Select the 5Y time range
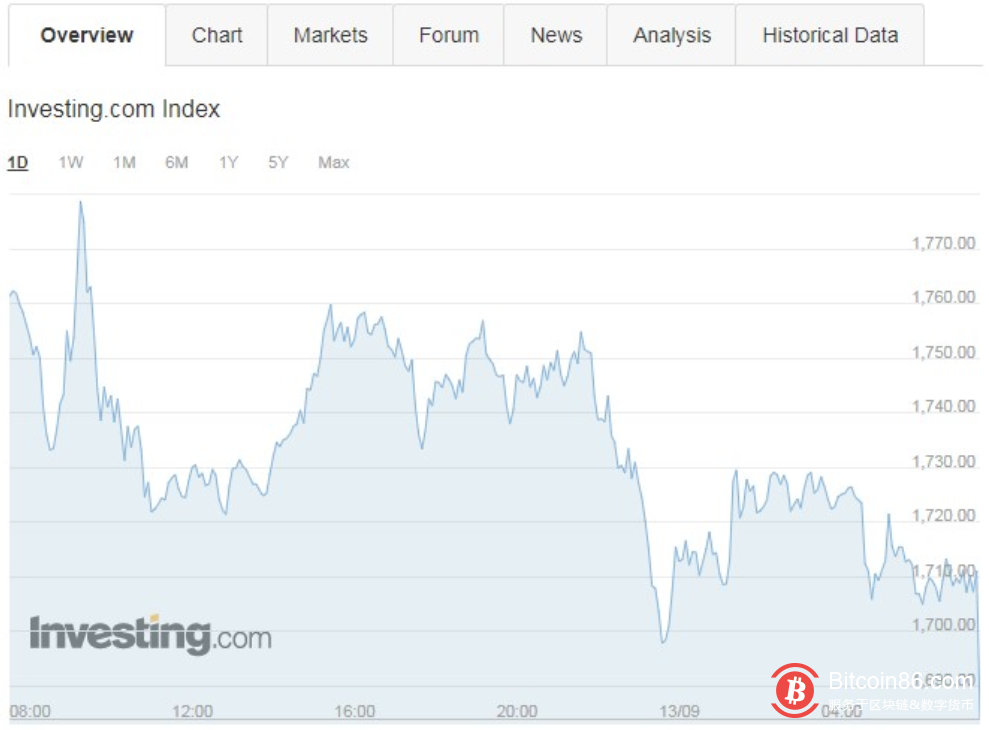The image size is (989, 730). pos(278,162)
